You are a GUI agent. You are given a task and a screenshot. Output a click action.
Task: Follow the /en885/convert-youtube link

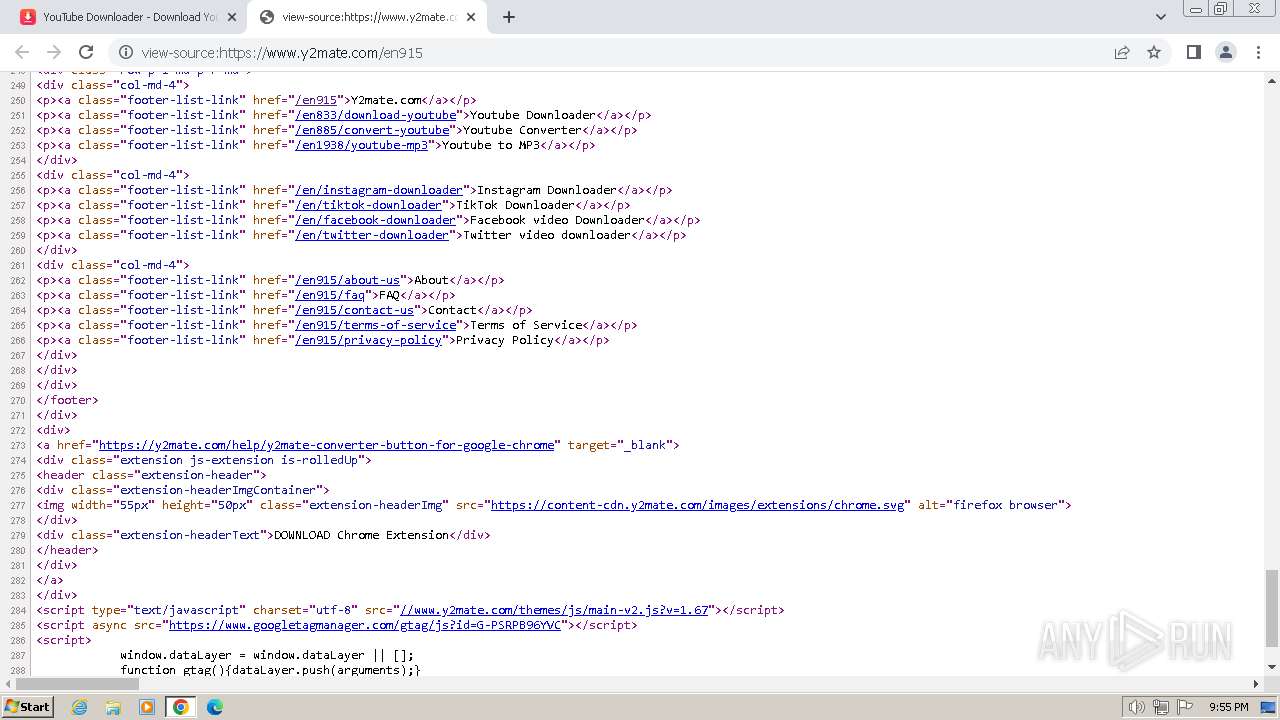(x=372, y=130)
